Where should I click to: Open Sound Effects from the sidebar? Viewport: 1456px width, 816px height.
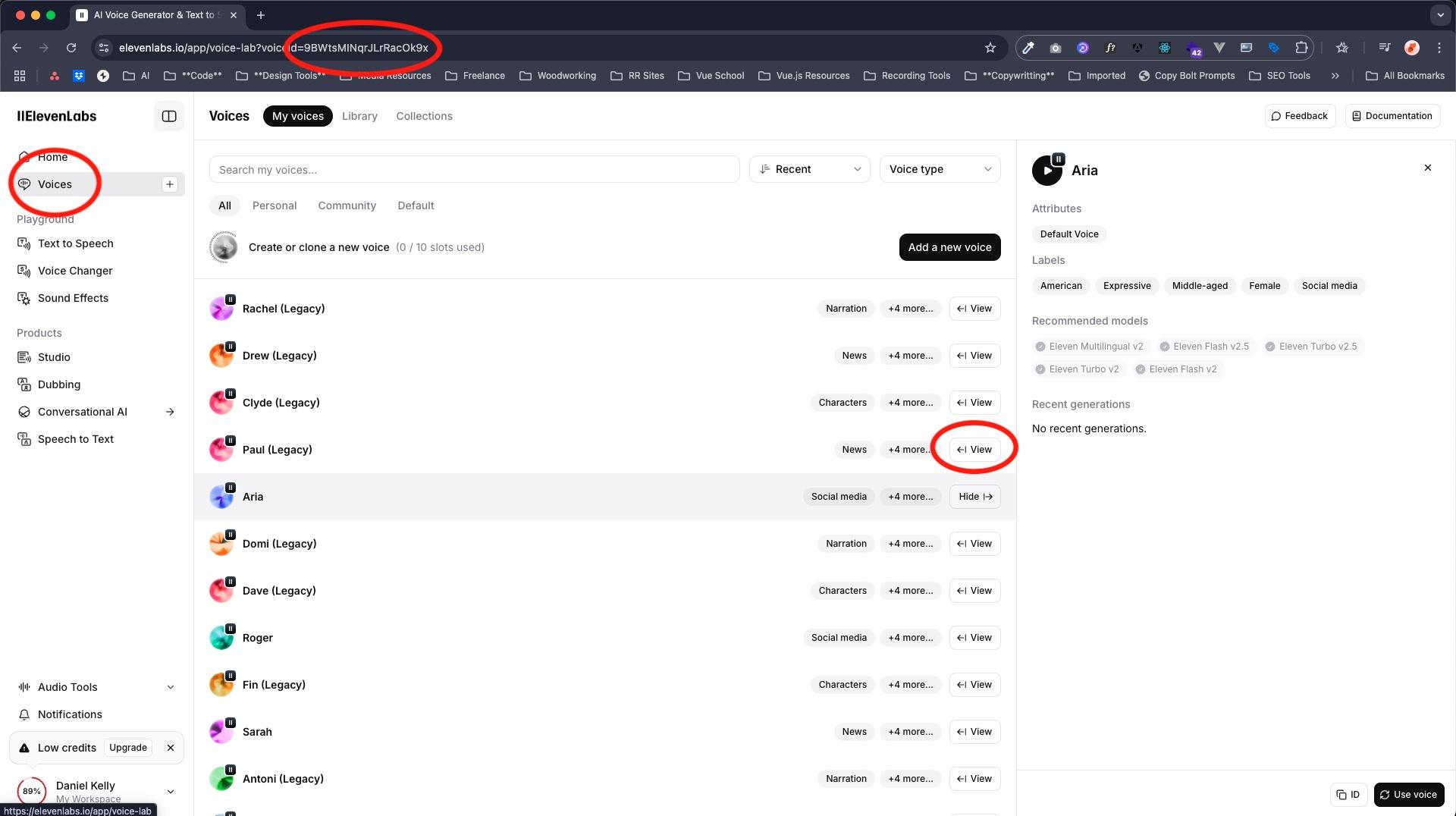(73, 298)
